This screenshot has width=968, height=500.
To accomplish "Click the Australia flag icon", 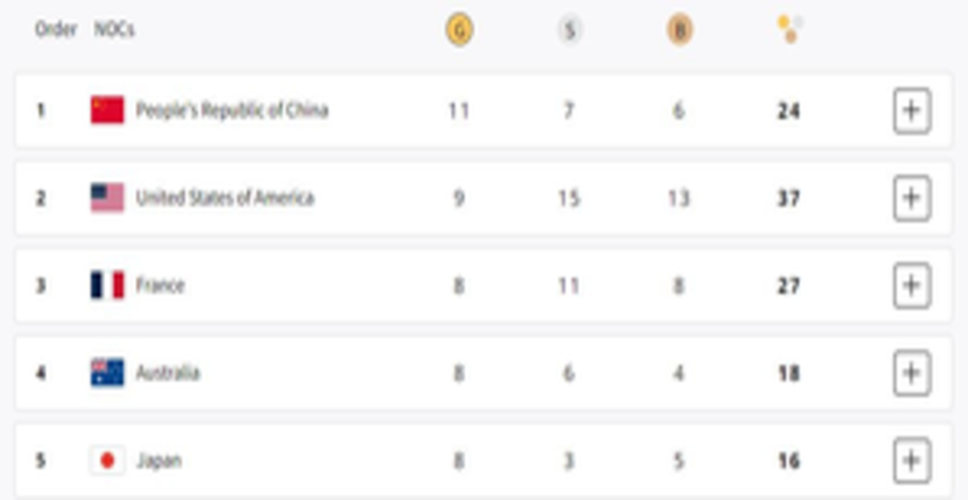I will (x=107, y=373).
